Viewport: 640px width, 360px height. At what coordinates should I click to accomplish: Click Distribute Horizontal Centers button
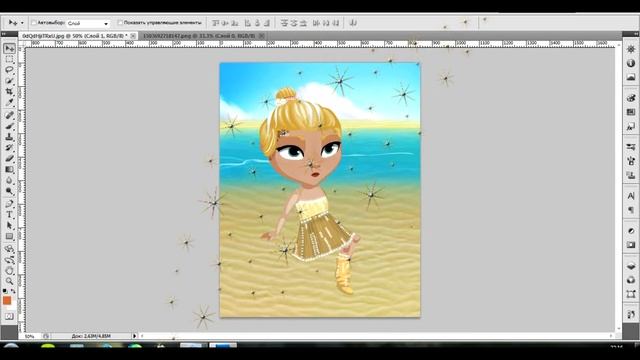tap(326, 23)
